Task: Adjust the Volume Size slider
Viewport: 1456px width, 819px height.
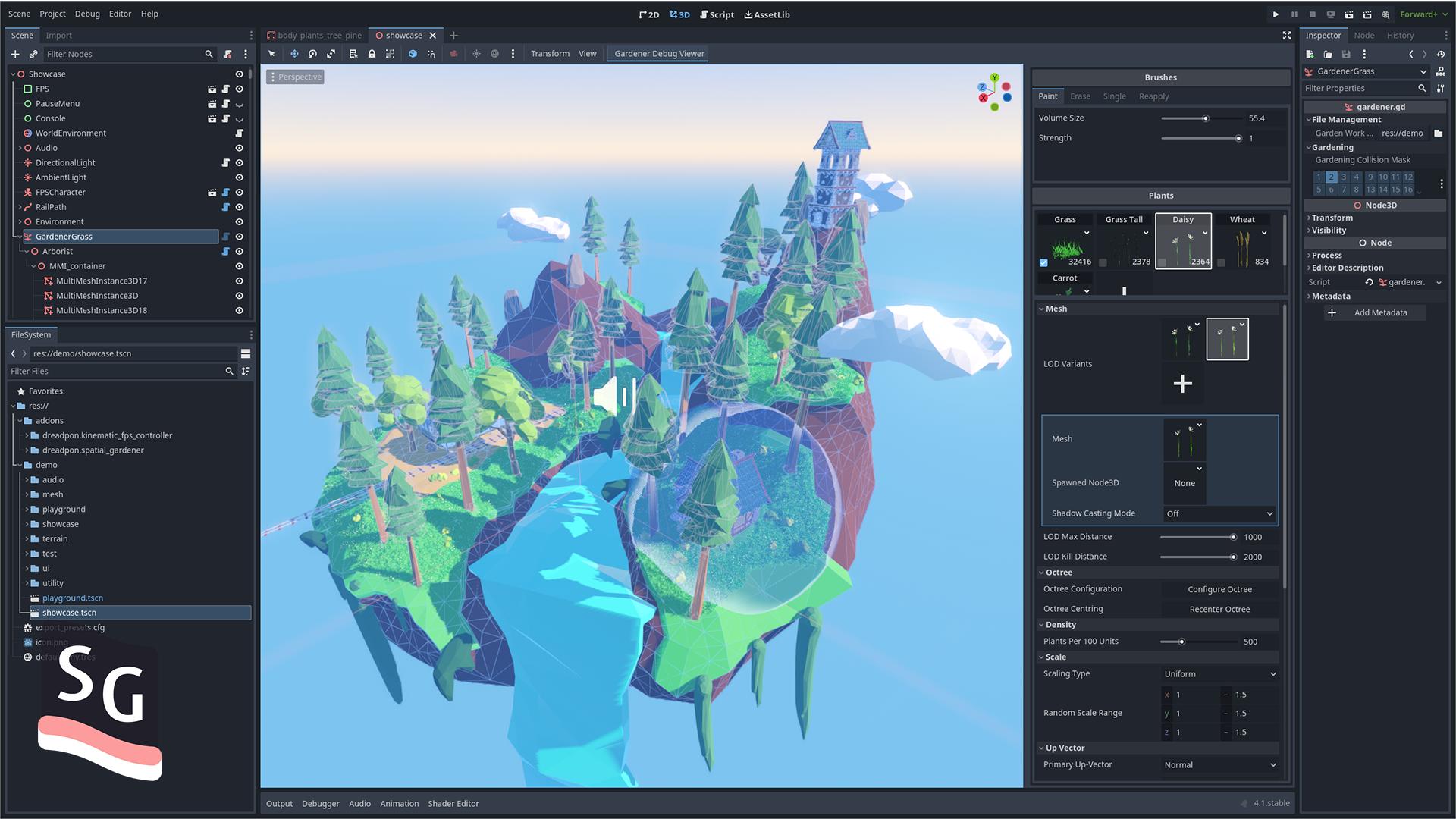Action: pyautogui.click(x=1205, y=118)
